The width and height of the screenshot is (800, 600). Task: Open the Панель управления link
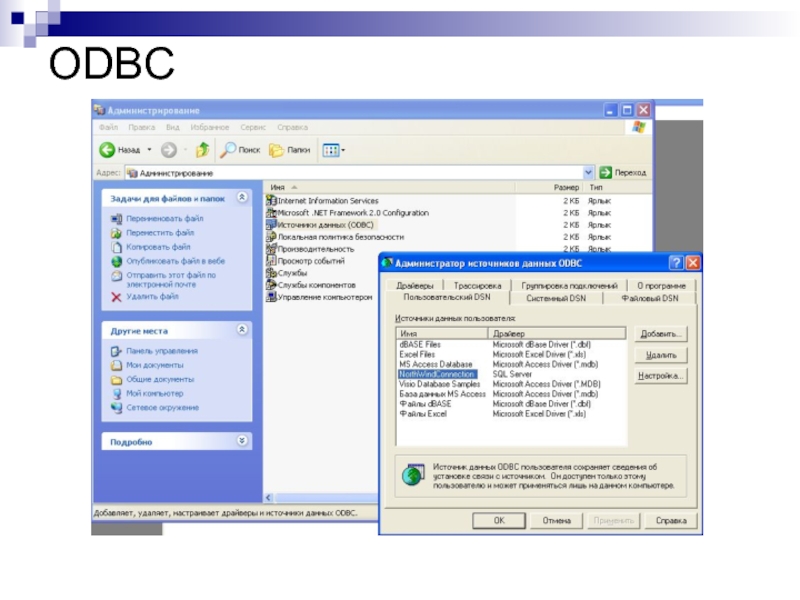[161, 351]
